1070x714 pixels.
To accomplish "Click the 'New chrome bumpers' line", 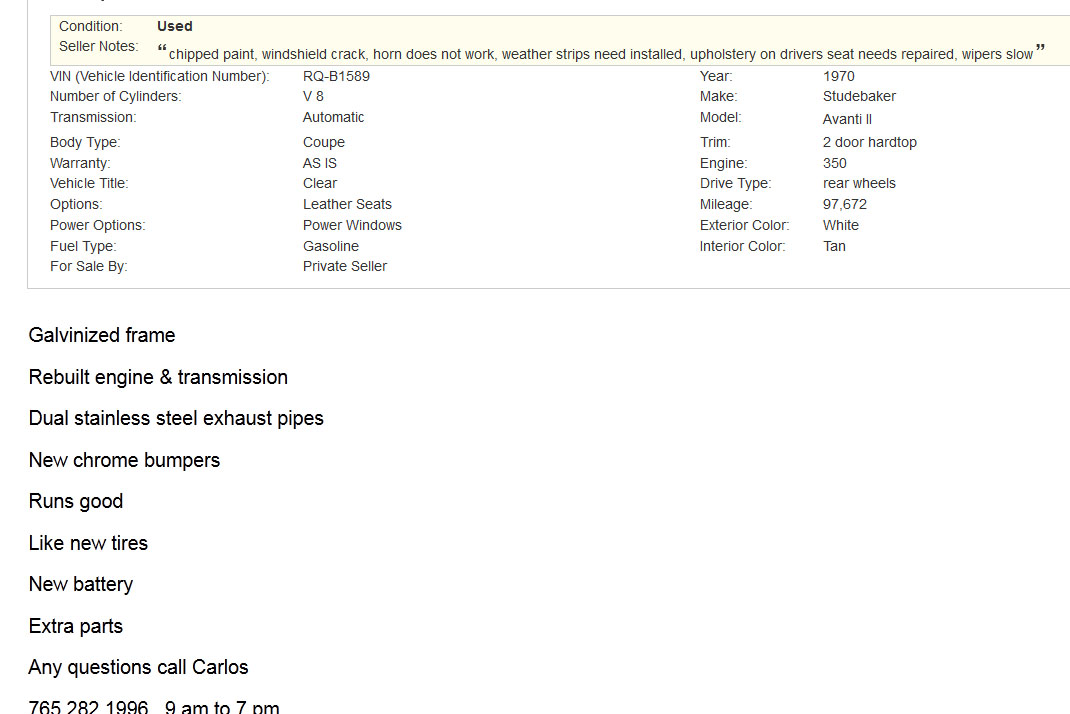I will (x=124, y=460).
